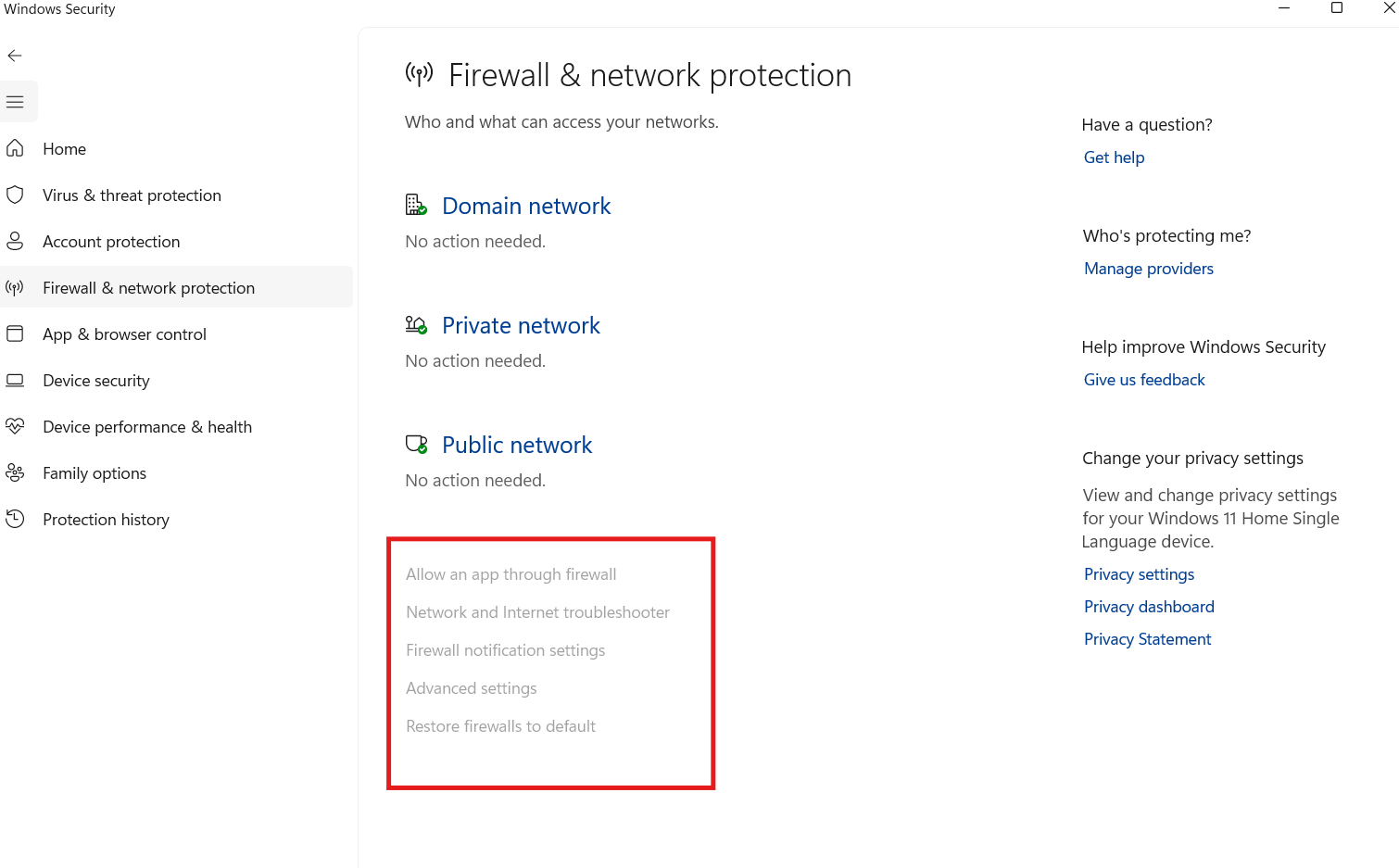The image size is (1399, 868).
Task: Open the Privacy dashboard link
Action: (x=1149, y=607)
